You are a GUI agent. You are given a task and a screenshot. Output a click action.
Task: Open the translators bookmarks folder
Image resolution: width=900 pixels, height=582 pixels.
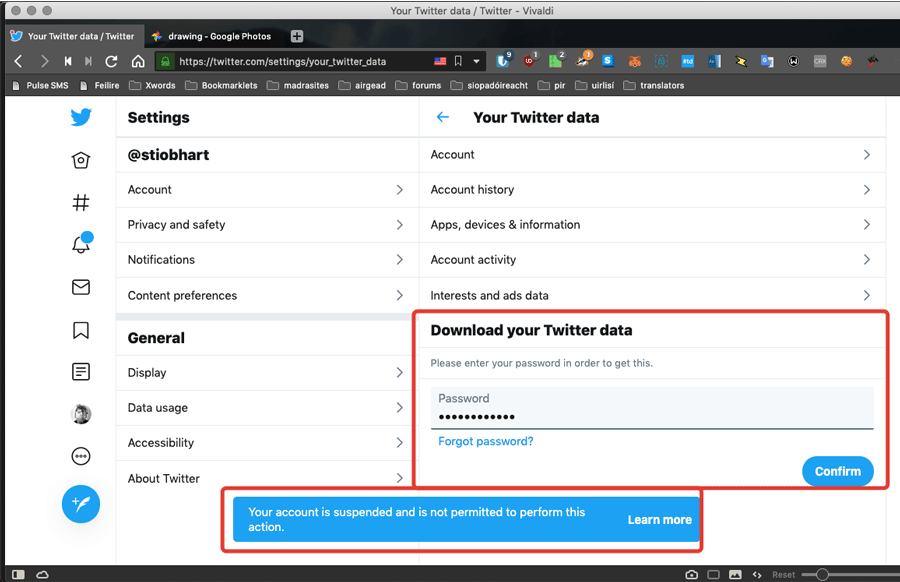[654, 86]
